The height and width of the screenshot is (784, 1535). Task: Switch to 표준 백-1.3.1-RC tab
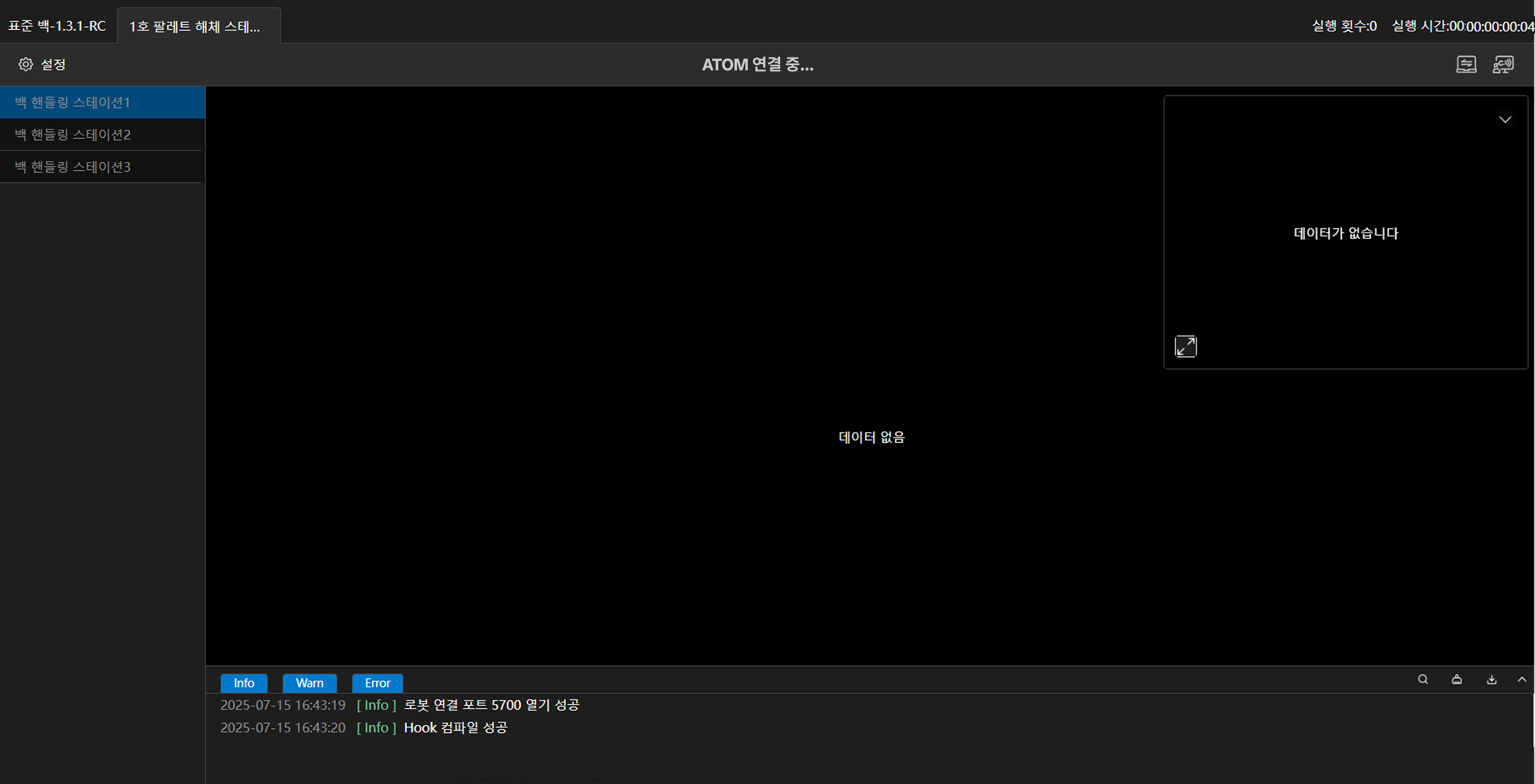click(57, 26)
